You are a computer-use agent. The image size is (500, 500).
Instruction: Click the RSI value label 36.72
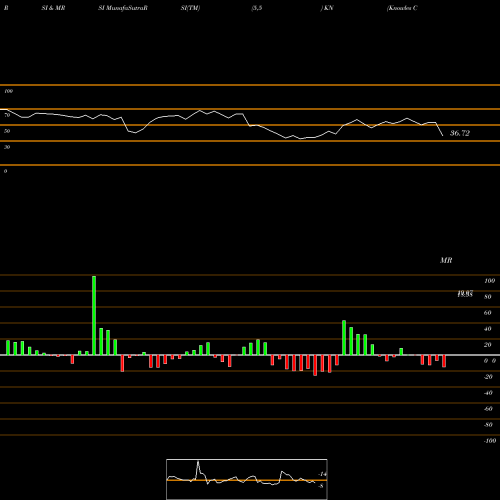(460, 133)
